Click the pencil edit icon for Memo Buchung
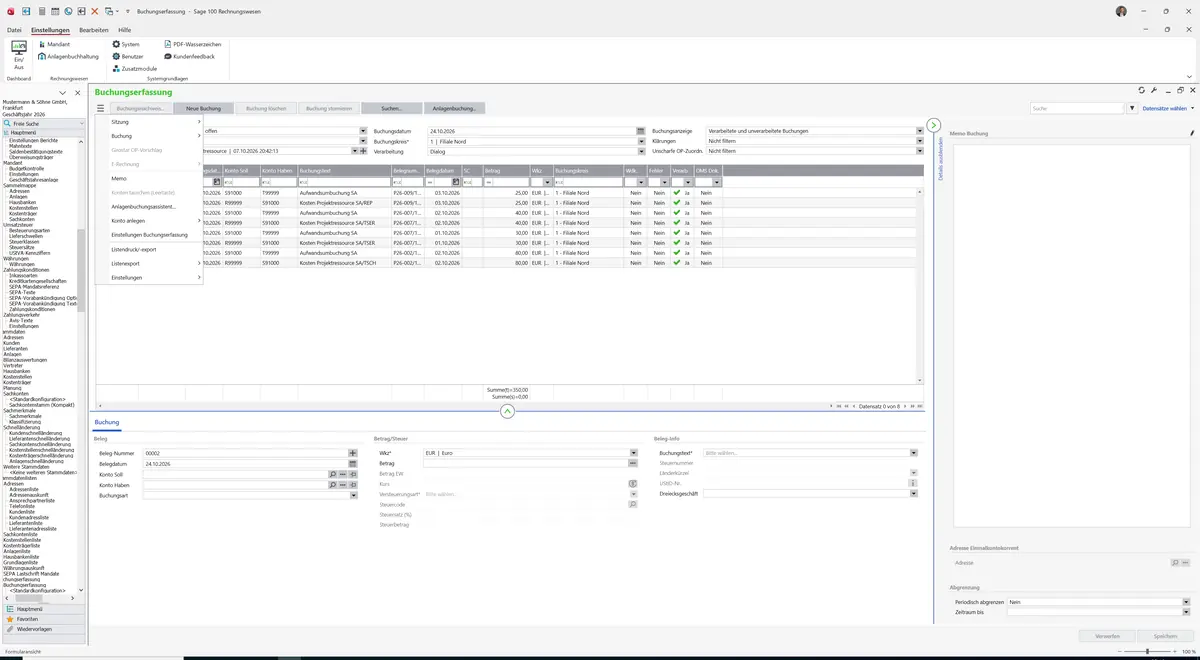Image resolution: width=1200 pixels, height=660 pixels. pyautogui.click(x=1192, y=133)
